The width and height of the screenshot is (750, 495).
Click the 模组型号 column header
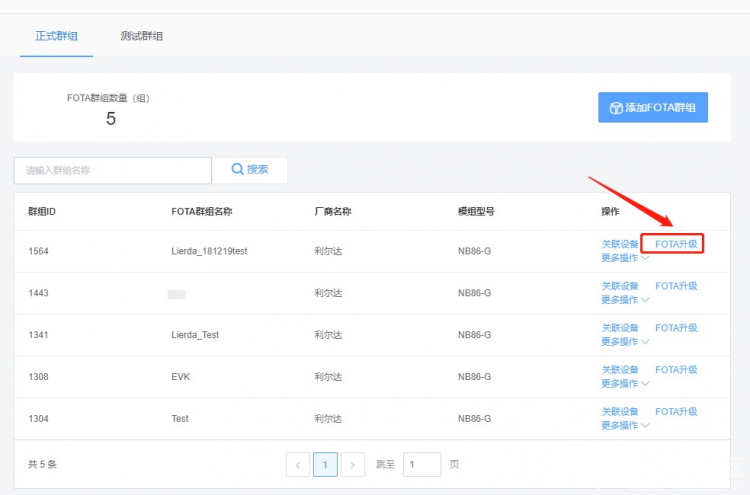coord(476,211)
